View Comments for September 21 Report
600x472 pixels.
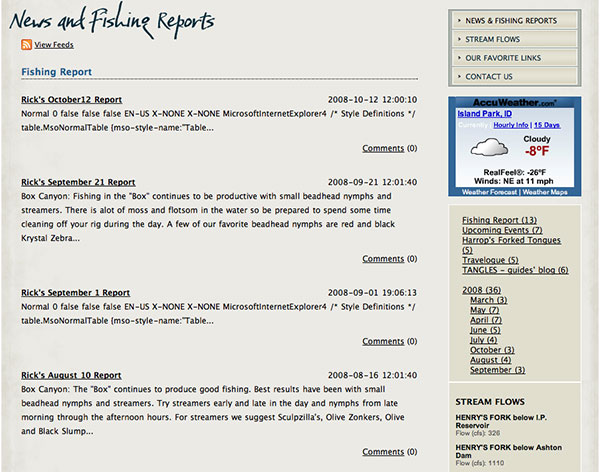click(383, 259)
